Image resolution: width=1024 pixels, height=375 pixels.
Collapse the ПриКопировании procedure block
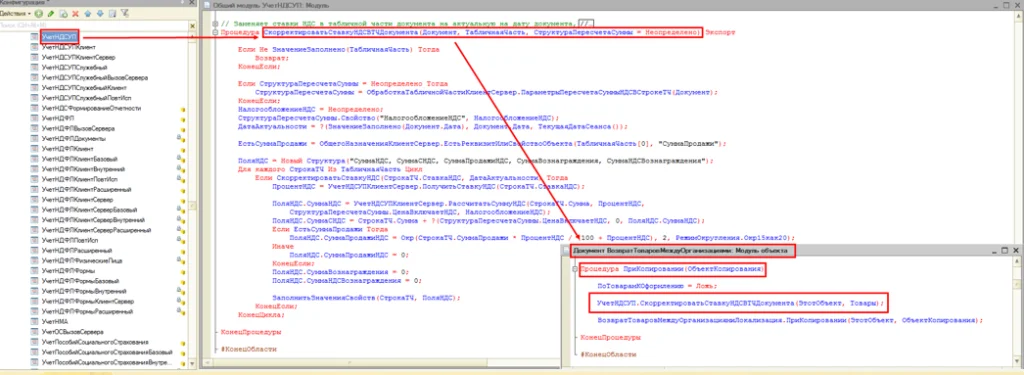575,269
